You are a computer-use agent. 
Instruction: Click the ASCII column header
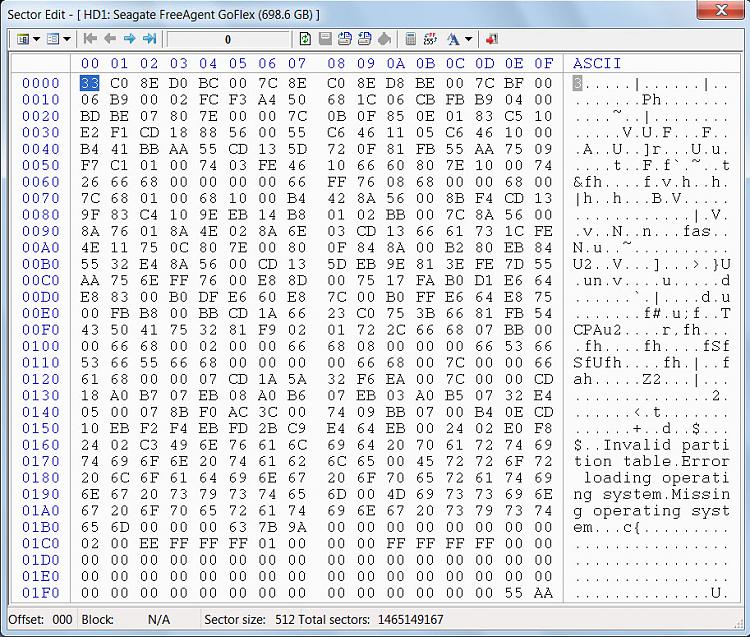click(597, 64)
